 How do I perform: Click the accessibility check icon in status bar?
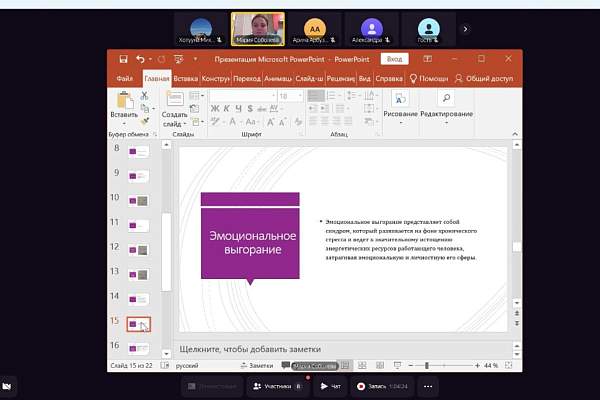point(165,366)
